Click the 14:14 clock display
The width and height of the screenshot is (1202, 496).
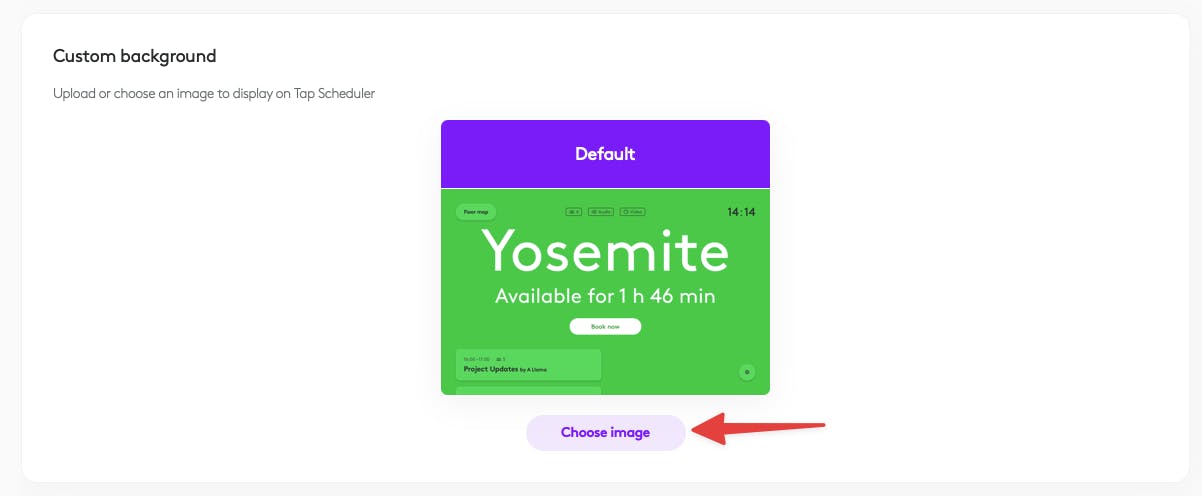[x=741, y=212]
